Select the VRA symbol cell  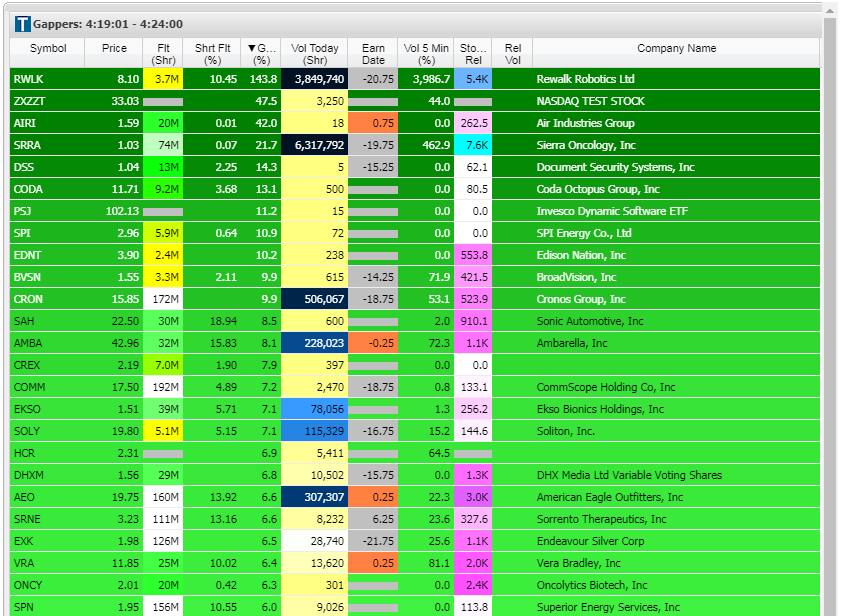coord(48,563)
